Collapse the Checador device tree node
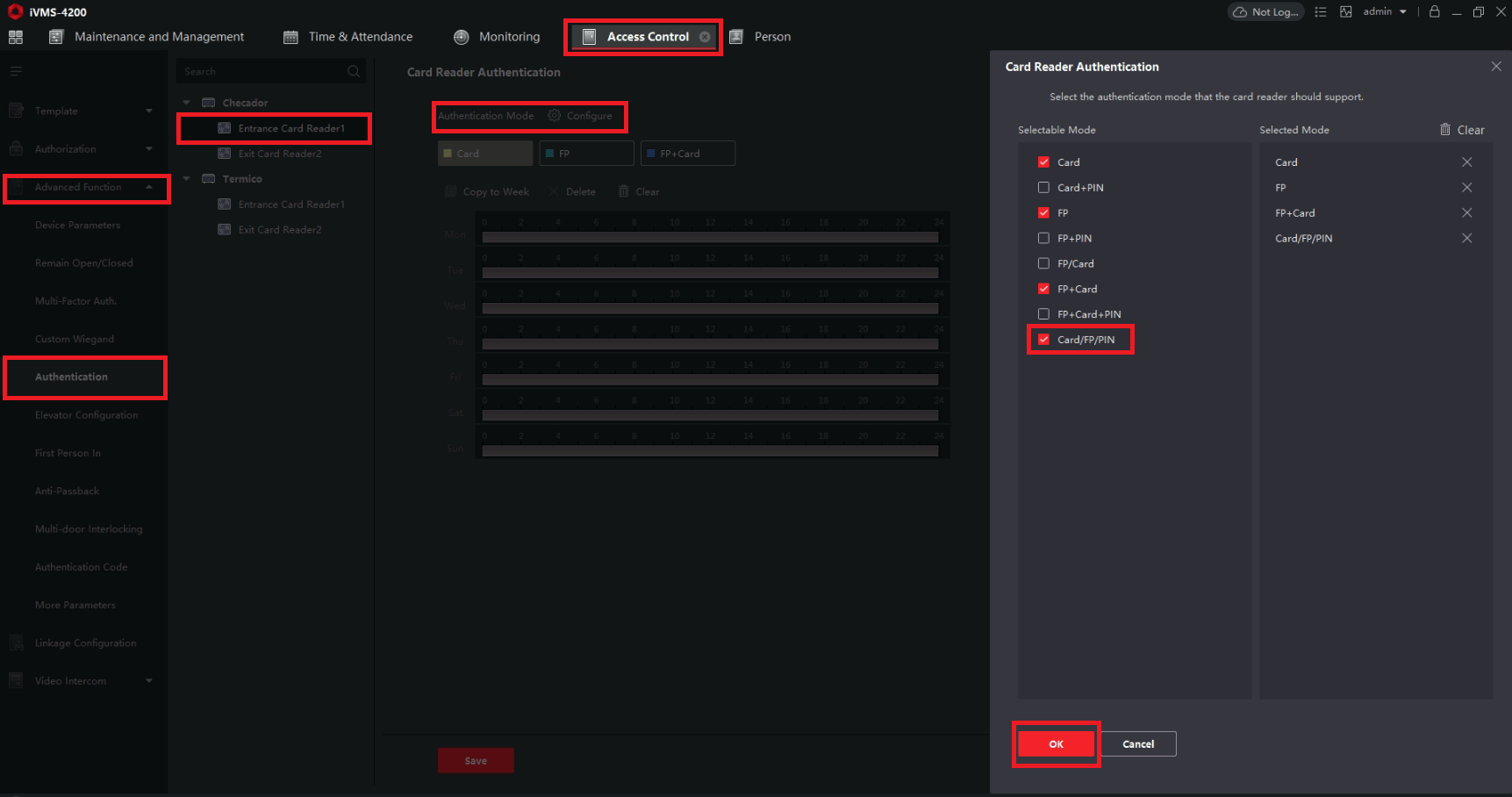1512x797 pixels. coord(186,103)
